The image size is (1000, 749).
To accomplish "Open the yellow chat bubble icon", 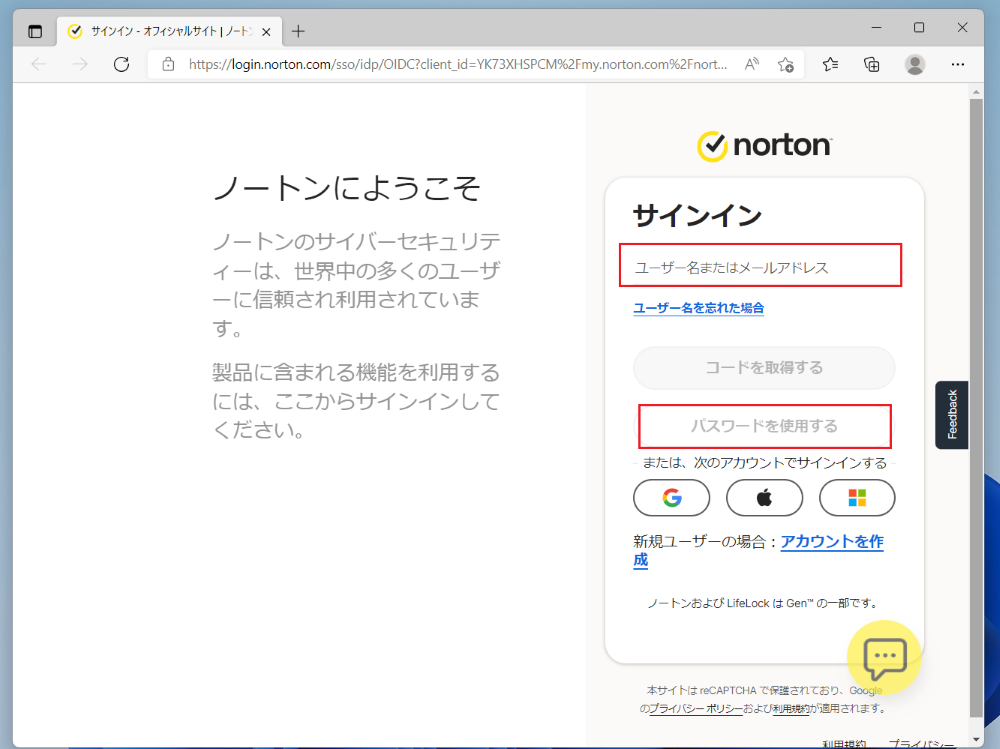I will coord(884,657).
